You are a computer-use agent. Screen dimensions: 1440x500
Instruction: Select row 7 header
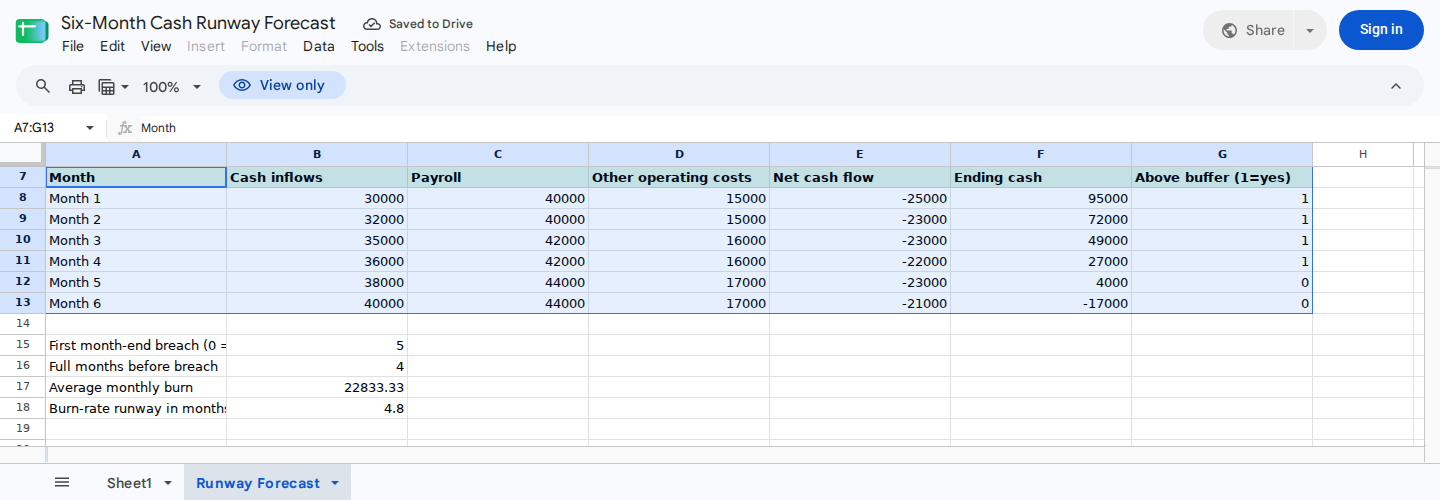point(23,177)
